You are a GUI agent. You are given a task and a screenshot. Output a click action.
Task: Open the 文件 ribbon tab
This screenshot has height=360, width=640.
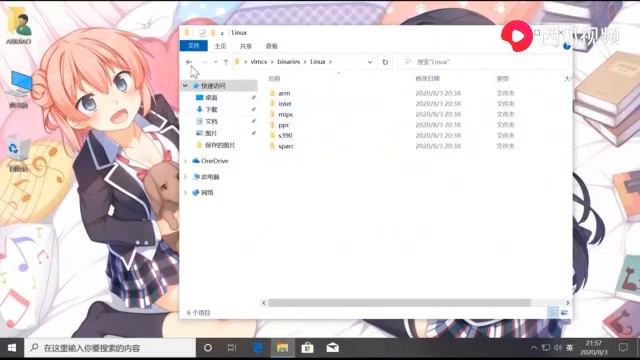point(194,46)
